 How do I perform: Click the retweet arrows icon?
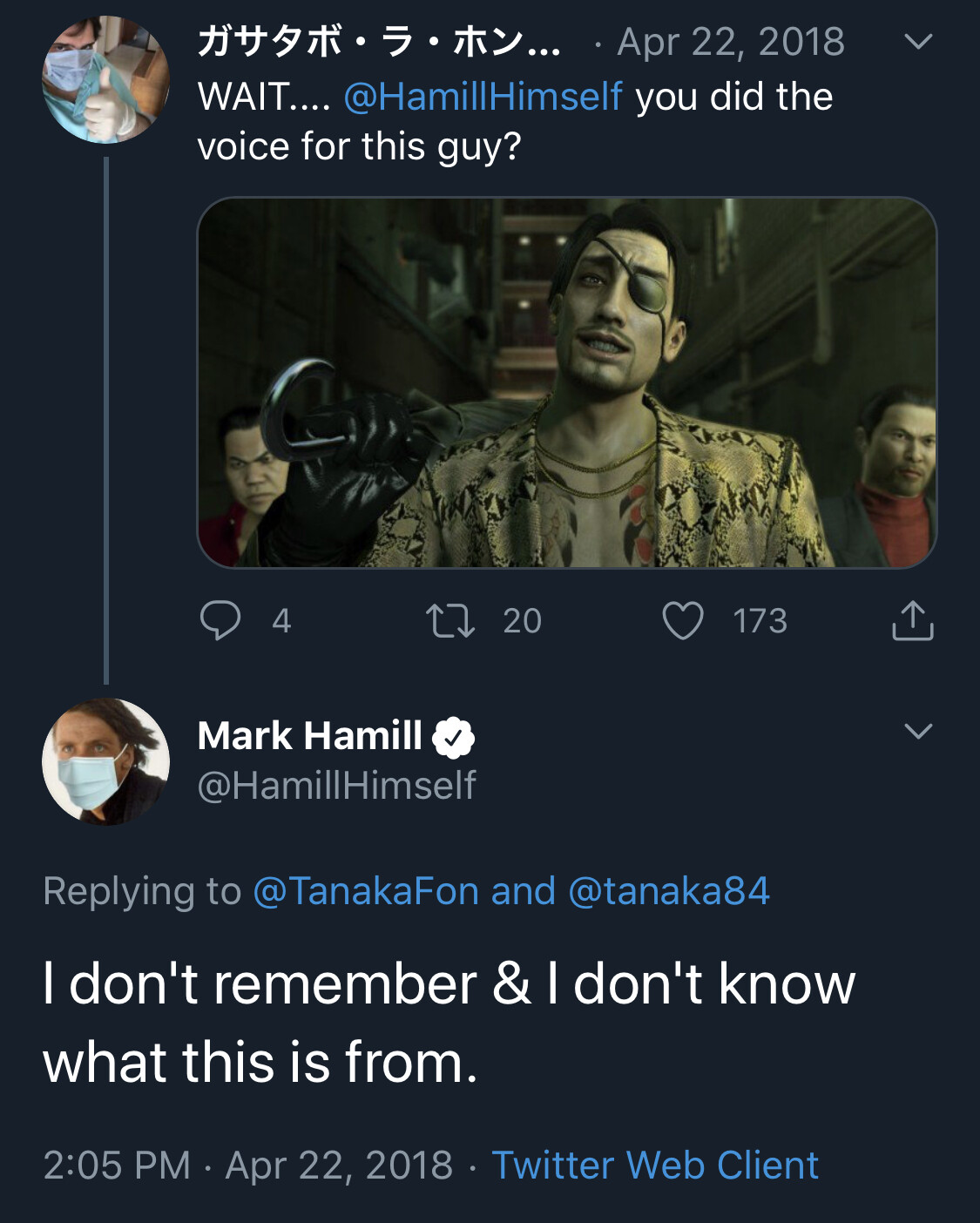[x=450, y=621]
